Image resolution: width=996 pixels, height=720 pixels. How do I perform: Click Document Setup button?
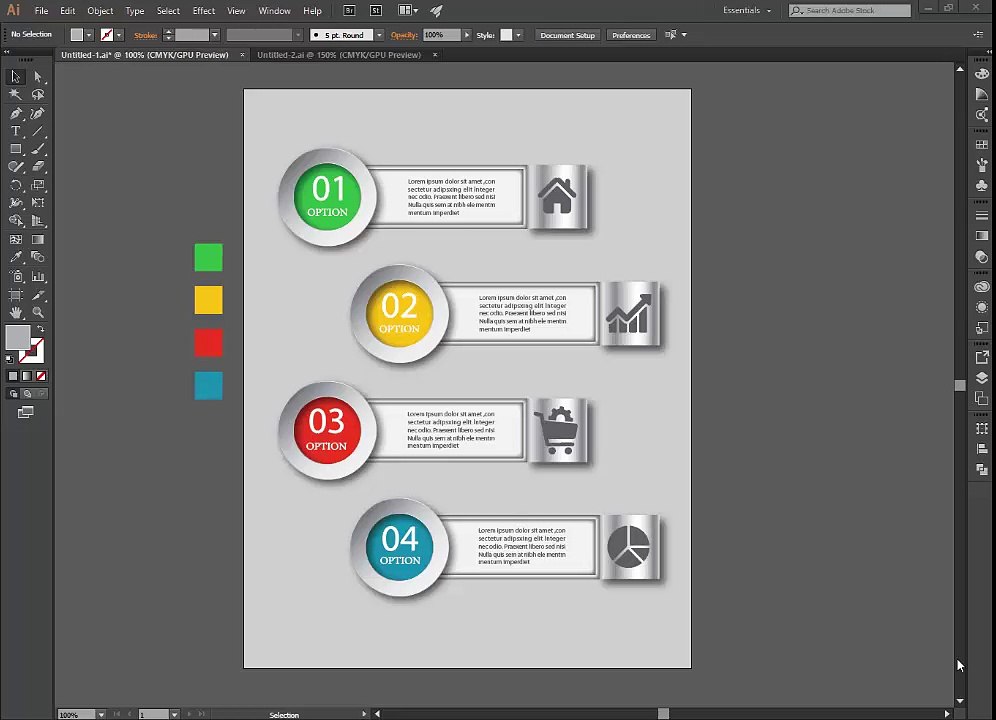[x=567, y=35]
